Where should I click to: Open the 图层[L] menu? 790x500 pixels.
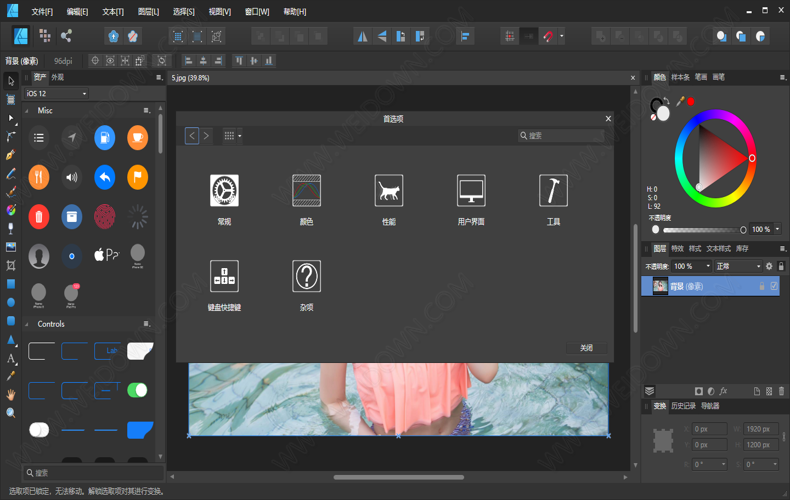click(x=148, y=12)
